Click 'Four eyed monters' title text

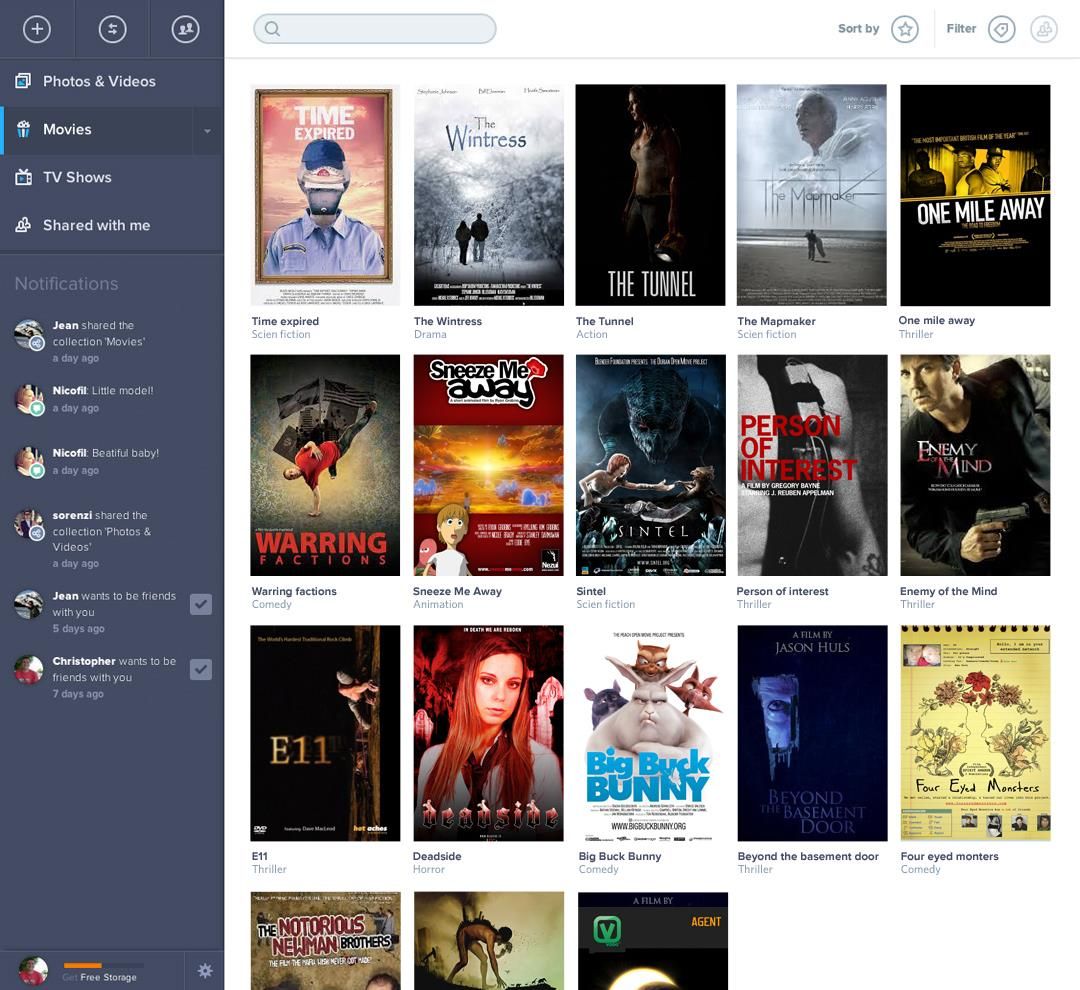pos(949,856)
